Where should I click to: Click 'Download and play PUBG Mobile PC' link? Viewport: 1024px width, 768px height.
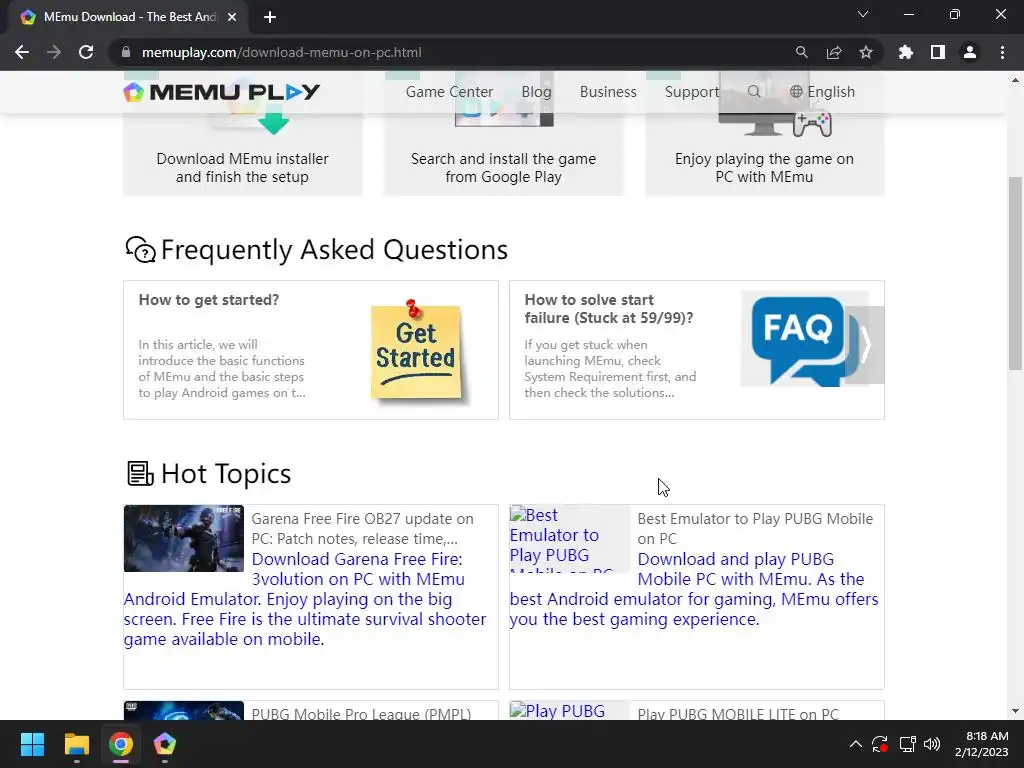(x=694, y=589)
